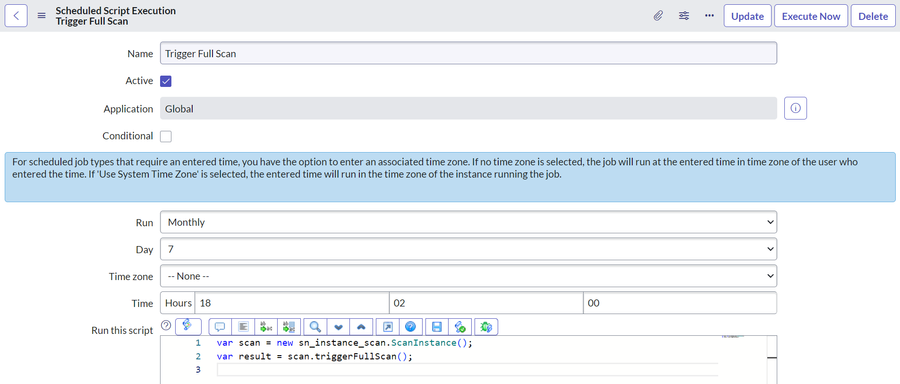Image resolution: width=900 pixels, height=384 pixels.
Task: Click the Execute Now button
Action: (x=811, y=16)
